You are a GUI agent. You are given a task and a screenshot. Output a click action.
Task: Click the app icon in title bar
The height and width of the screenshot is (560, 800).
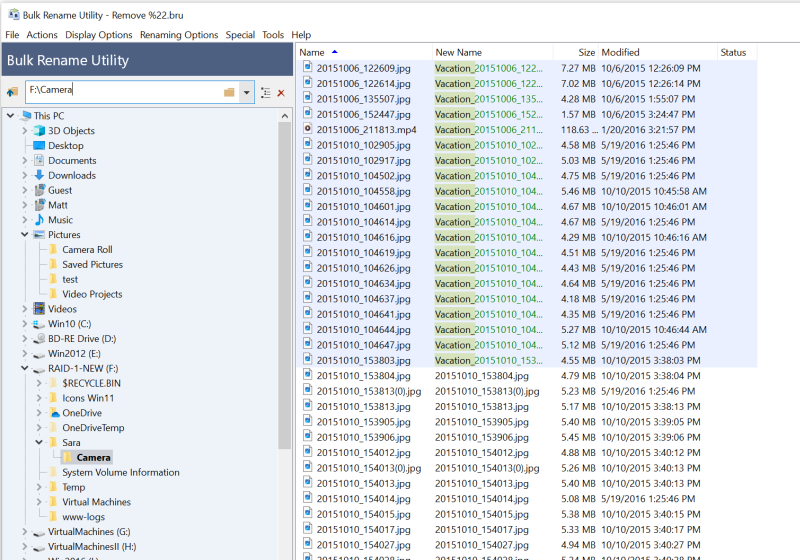[x=13, y=14]
